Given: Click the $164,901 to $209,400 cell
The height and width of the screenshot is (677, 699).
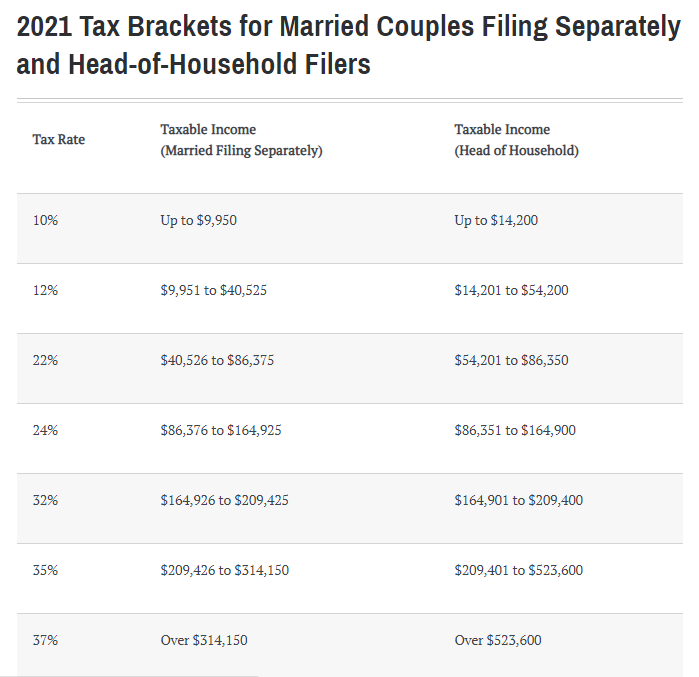Looking at the screenshot, I should pyautogui.click(x=518, y=500).
